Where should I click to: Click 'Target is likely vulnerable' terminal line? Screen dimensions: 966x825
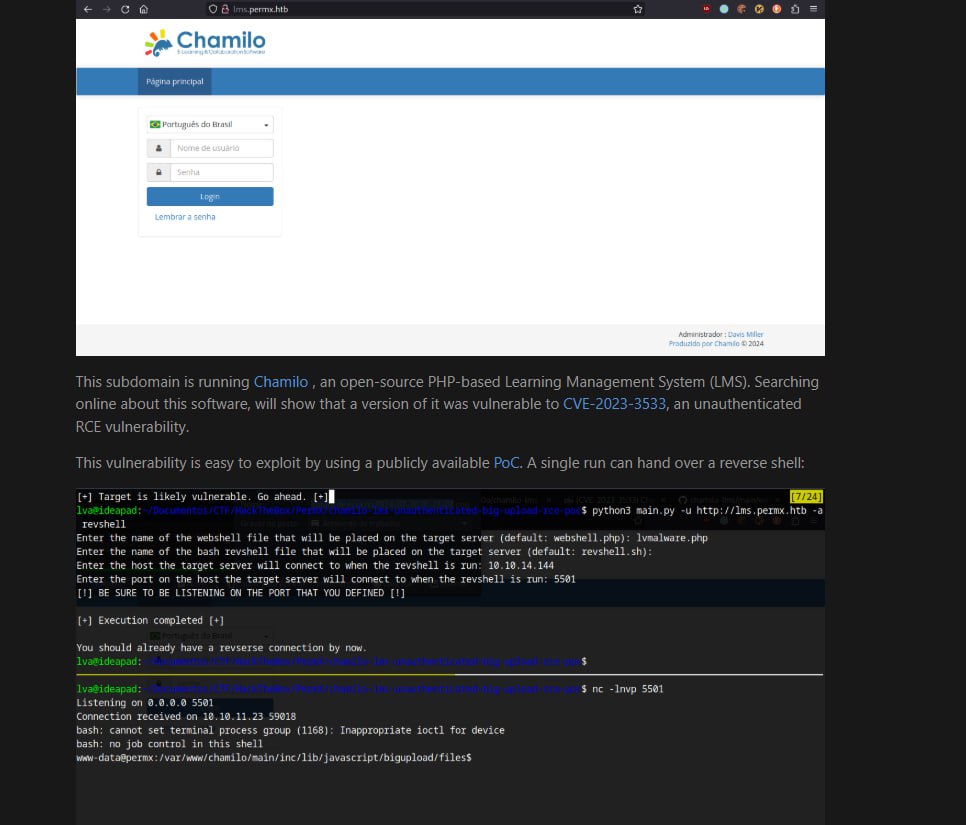click(202, 497)
